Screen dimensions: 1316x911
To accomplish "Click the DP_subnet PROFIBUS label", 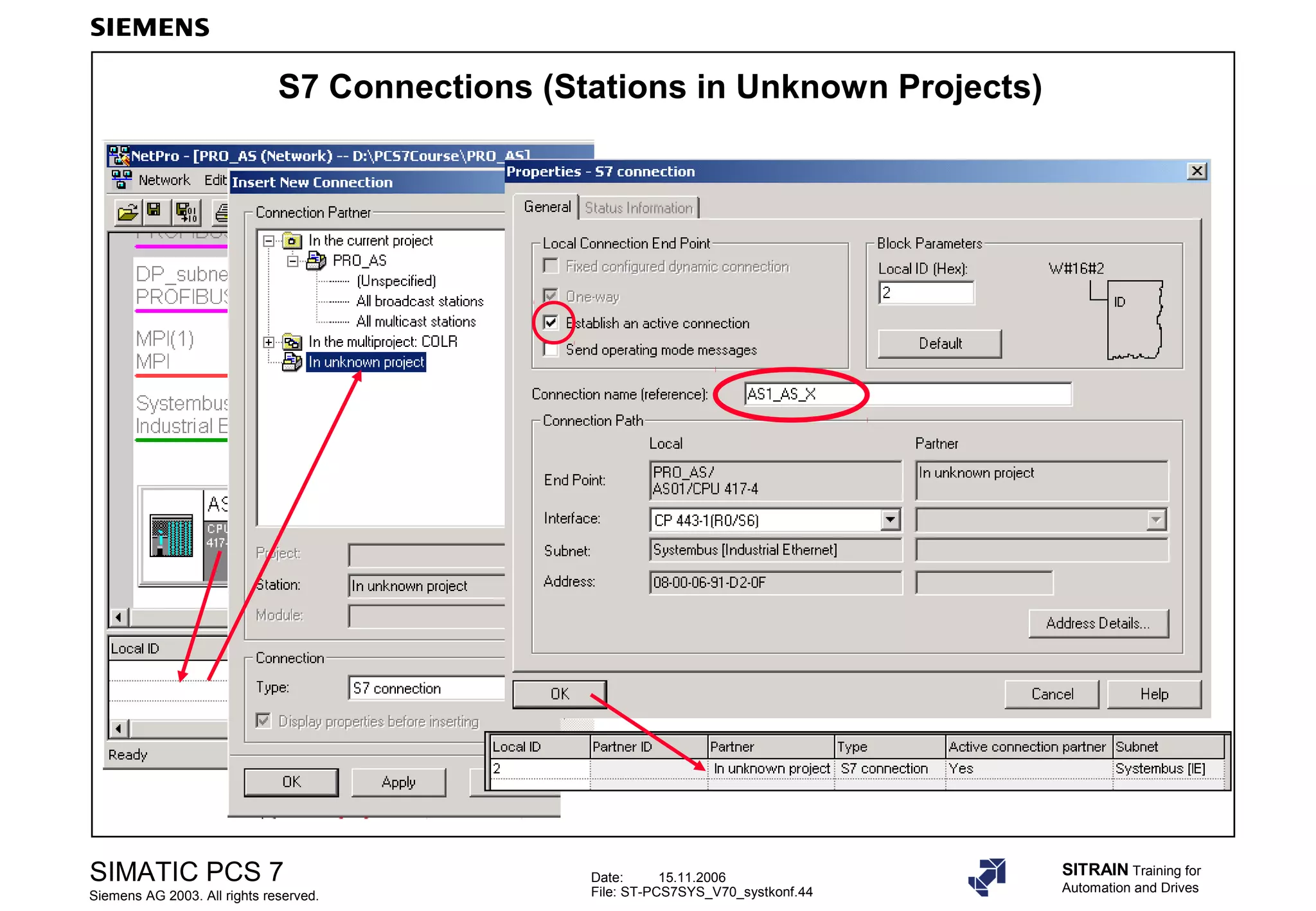I will (x=182, y=285).
